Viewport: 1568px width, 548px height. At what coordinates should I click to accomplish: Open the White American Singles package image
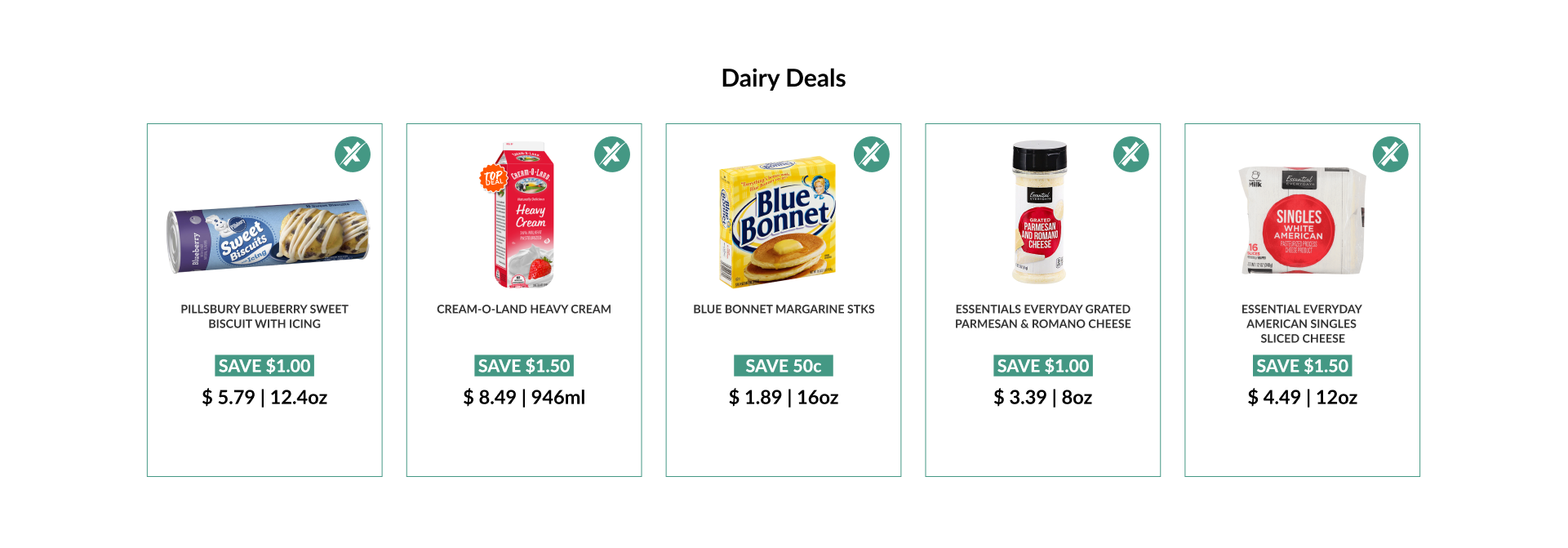point(1302,221)
